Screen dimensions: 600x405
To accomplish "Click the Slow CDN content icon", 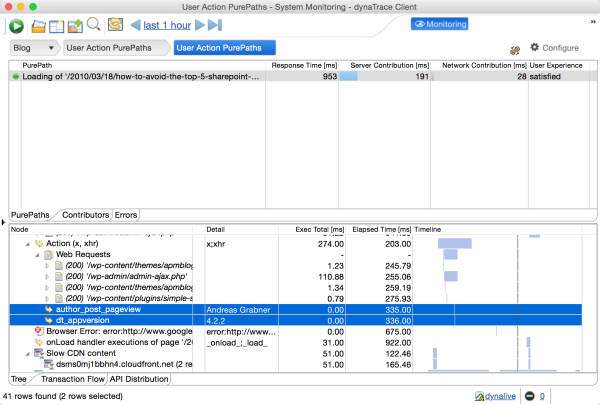I will [39, 353].
